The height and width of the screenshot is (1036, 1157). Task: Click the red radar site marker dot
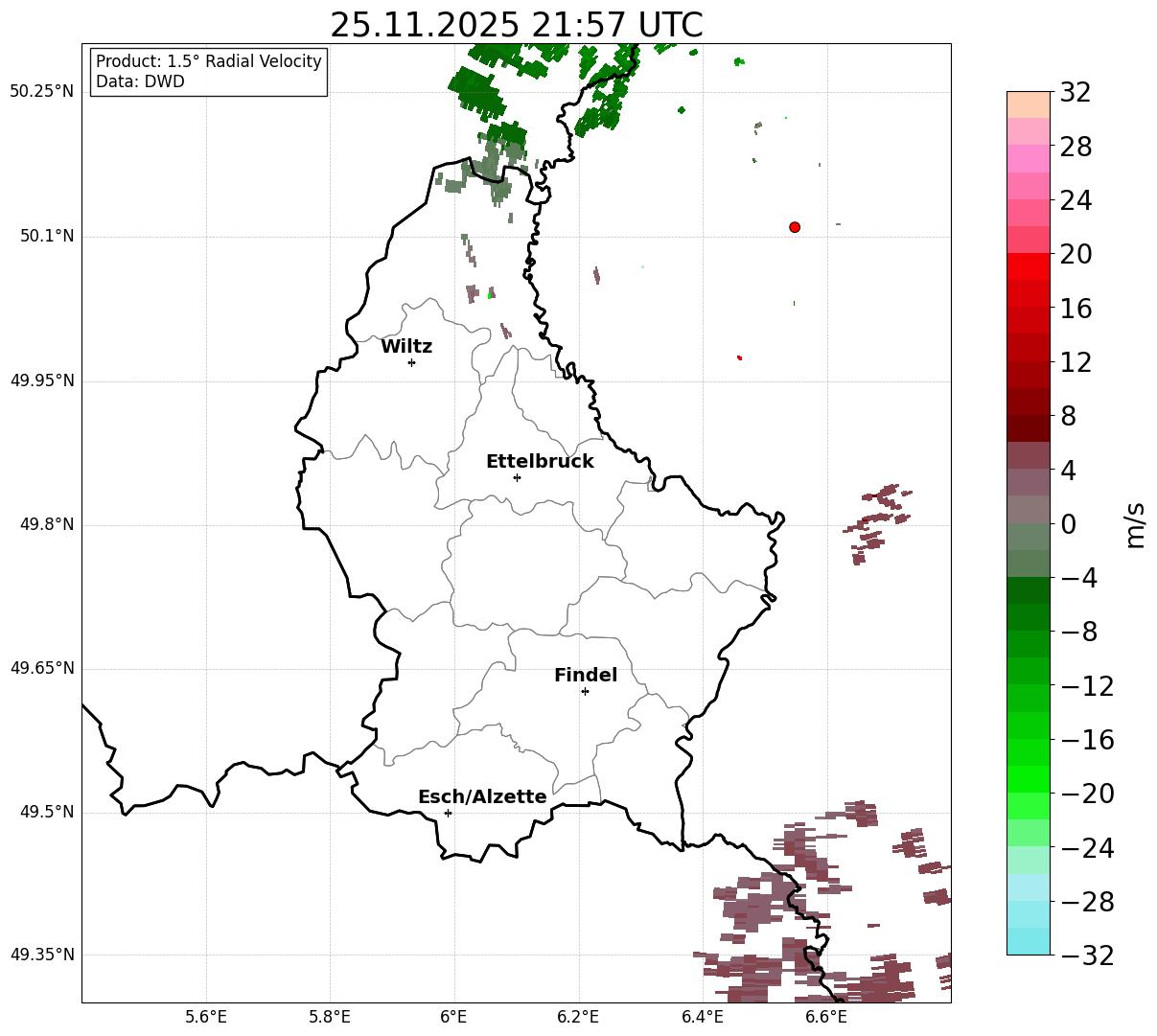(795, 227)
